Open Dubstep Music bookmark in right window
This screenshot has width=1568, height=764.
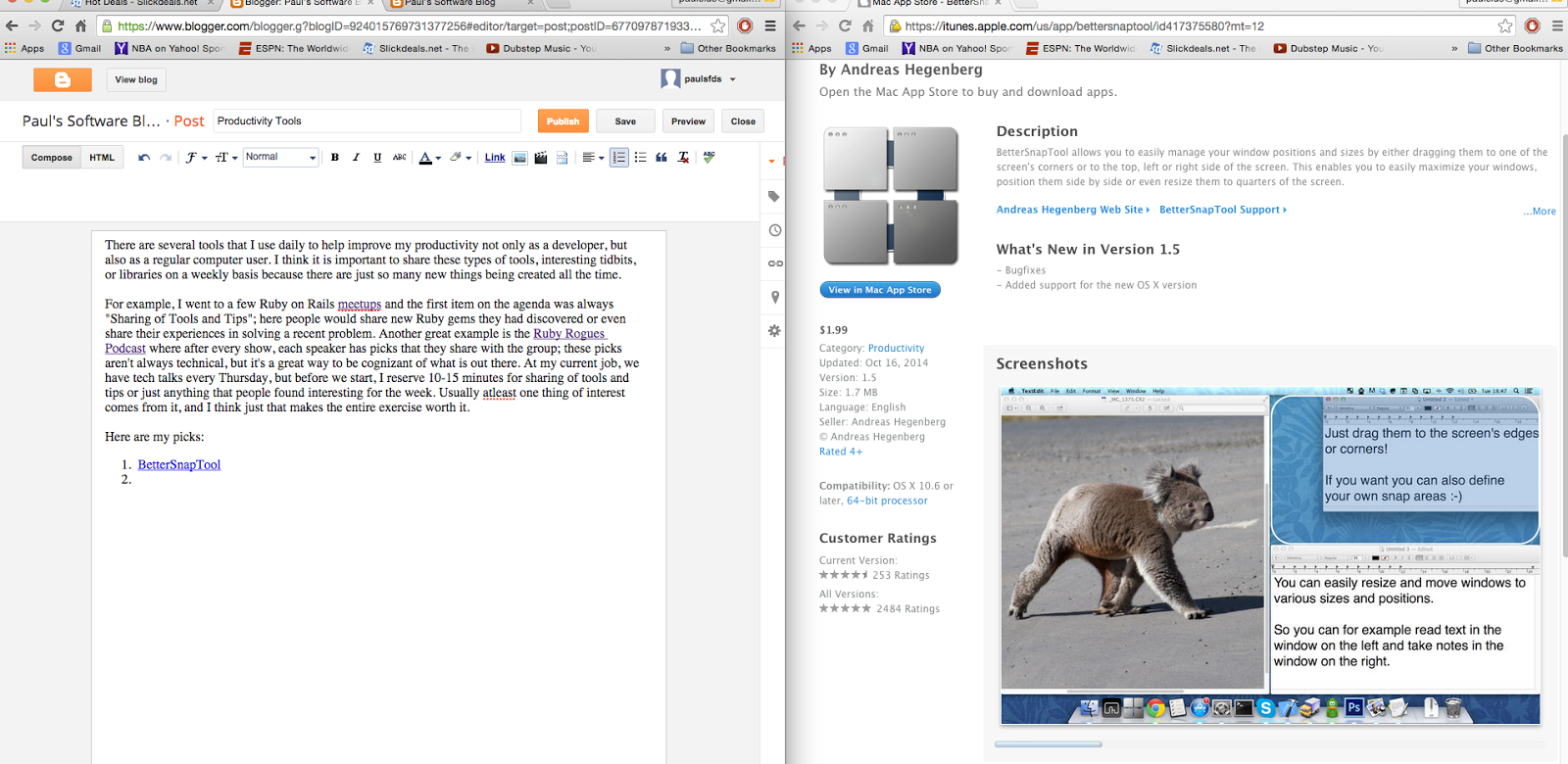1328,48
